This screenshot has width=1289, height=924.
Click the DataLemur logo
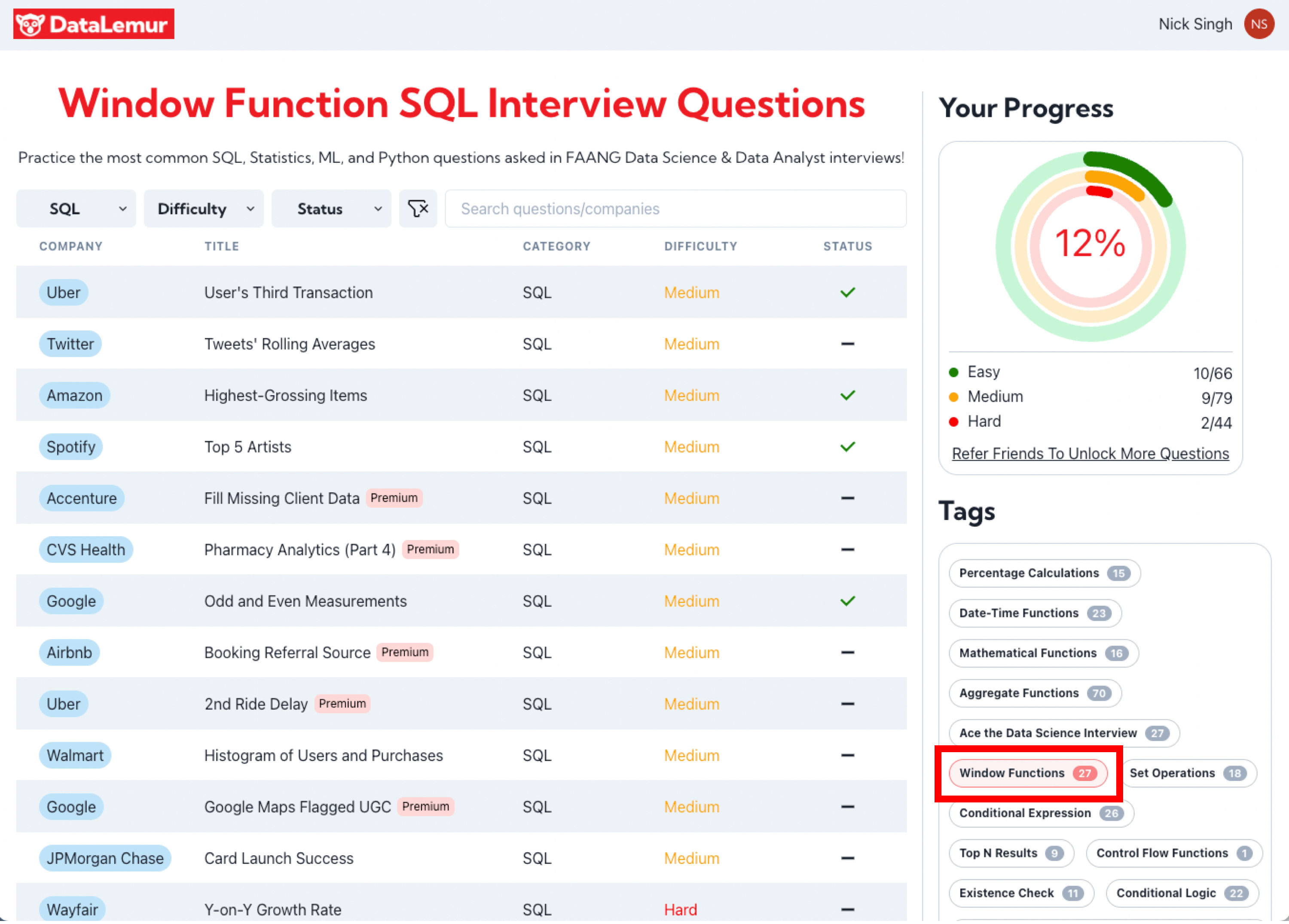(94, 24)
